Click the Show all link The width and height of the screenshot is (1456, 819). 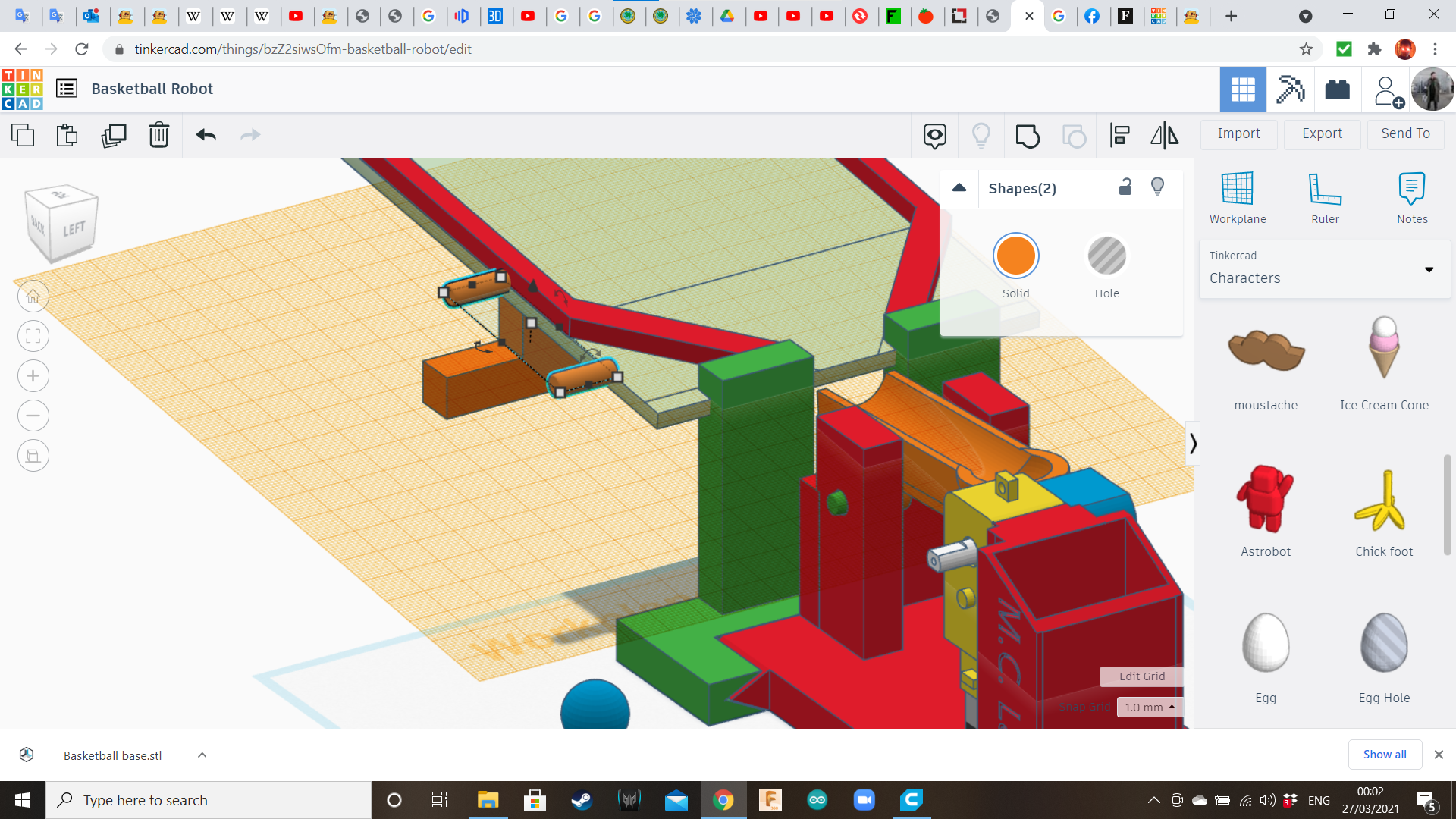[x=1384, y=754]
